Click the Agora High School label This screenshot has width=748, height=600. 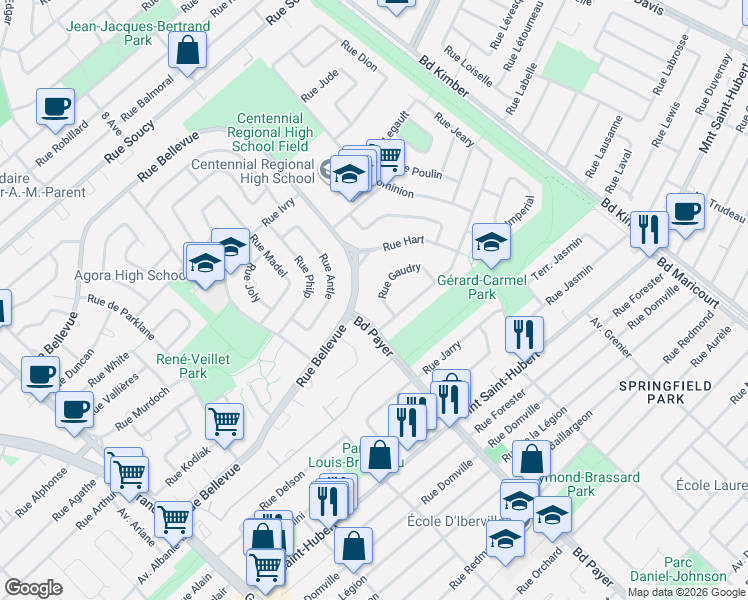(x=130, y=275)
